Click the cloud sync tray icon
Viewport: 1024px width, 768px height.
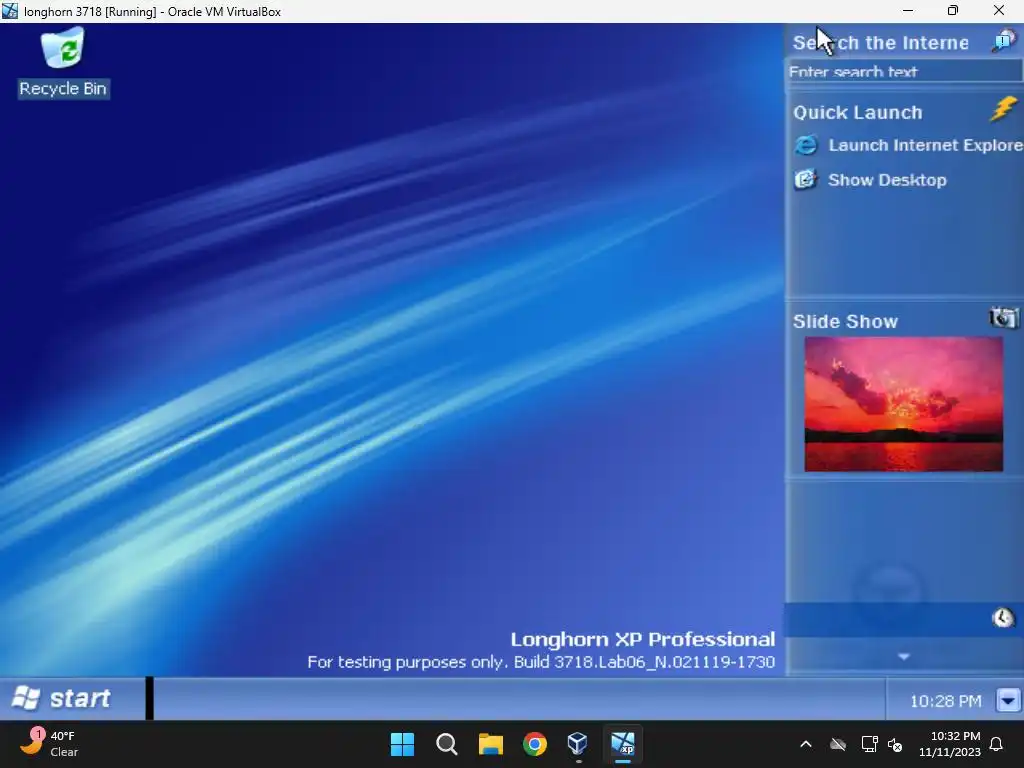click(x=838, y=744)
